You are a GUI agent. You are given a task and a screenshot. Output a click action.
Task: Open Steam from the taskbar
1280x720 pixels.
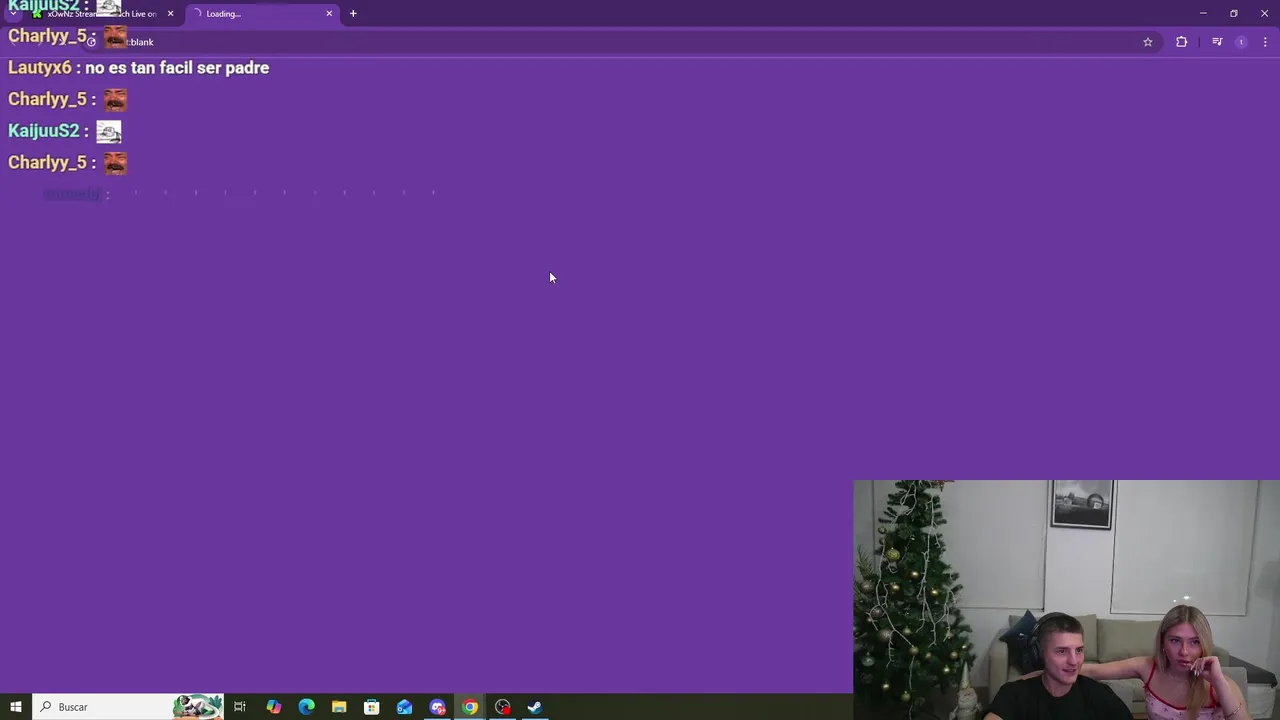coord(535,707)
